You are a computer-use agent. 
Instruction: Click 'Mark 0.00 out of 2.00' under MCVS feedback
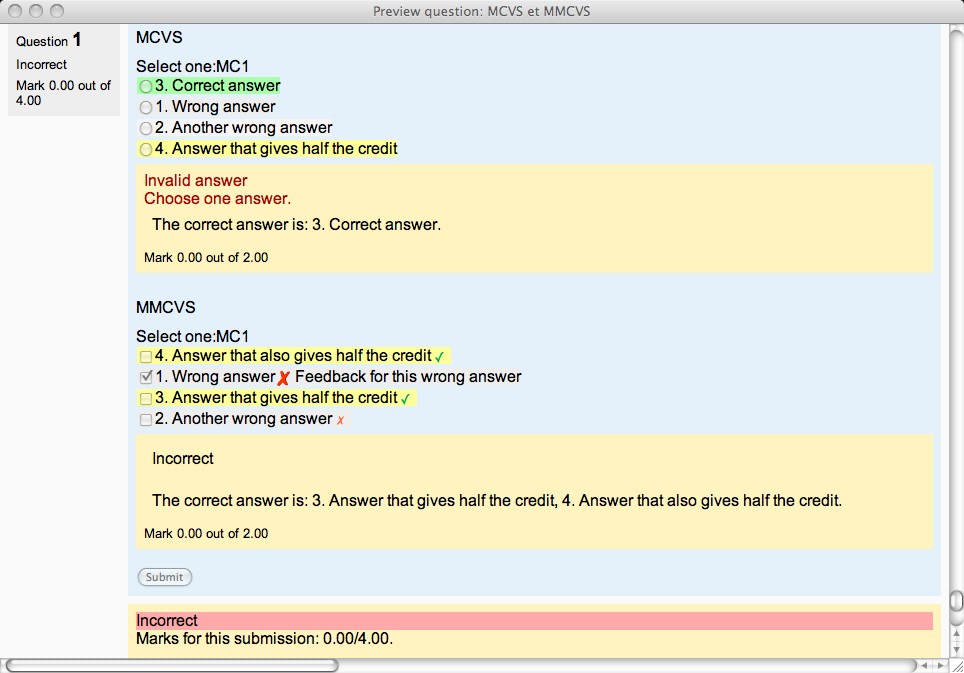point(206,258)
